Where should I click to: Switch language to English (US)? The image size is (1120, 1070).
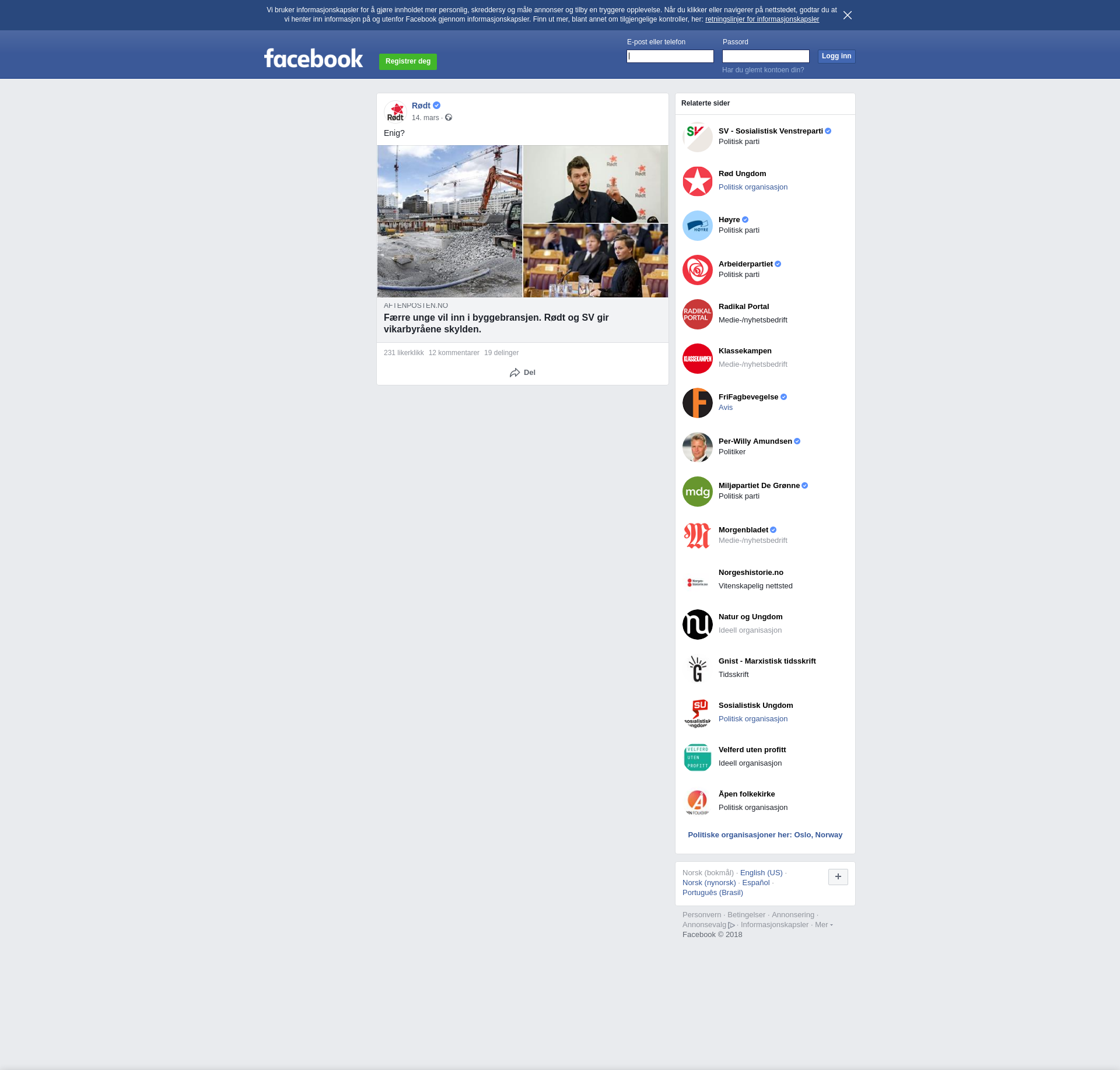pyautogui.click(x=761, y=873)
